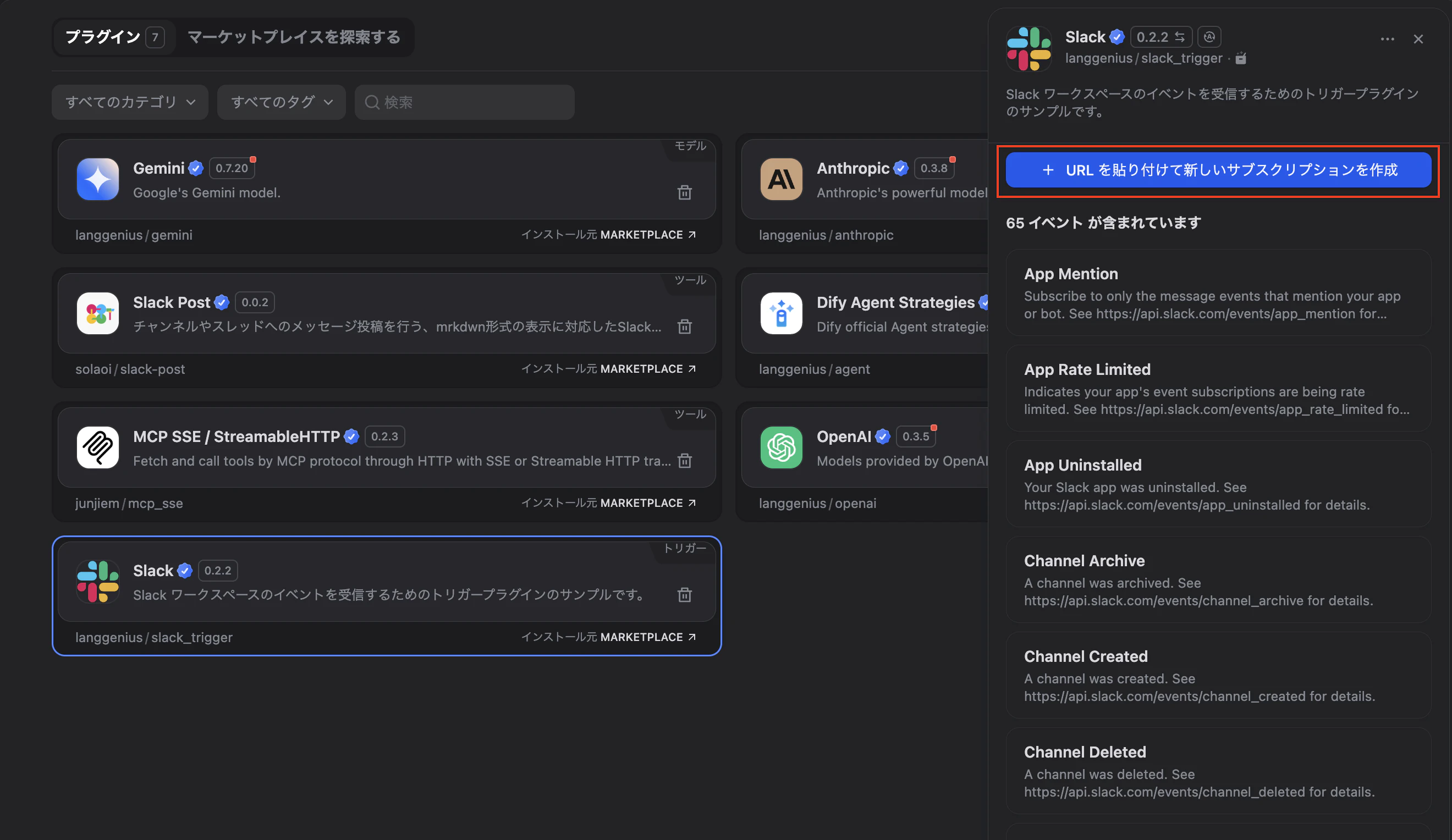
Task: Click the "Google's Gemini model." description
Action: pos(207,192)
